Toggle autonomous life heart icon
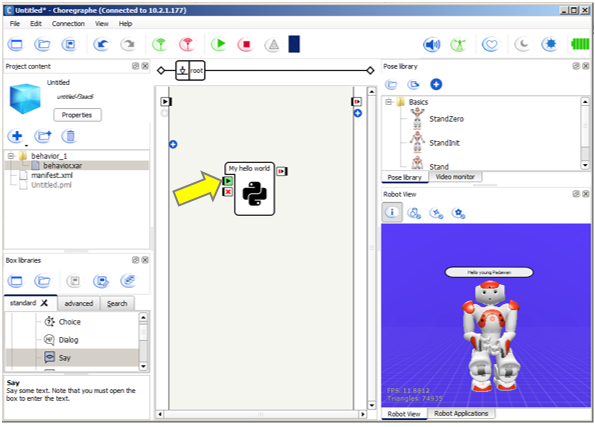 tap(491, 45)
